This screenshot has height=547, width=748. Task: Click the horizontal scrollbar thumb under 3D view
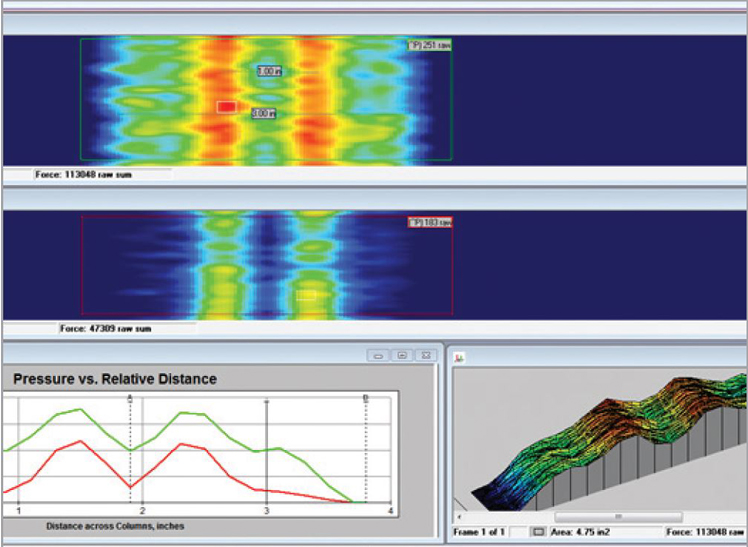click(618, 517)
